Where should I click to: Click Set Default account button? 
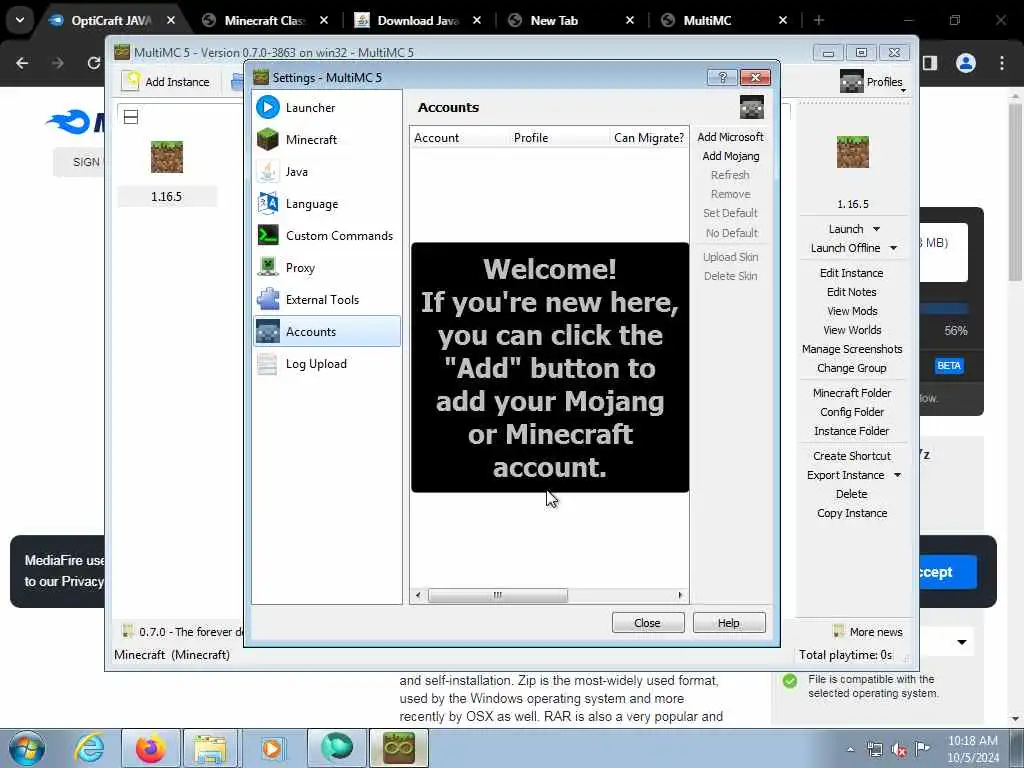730,213
